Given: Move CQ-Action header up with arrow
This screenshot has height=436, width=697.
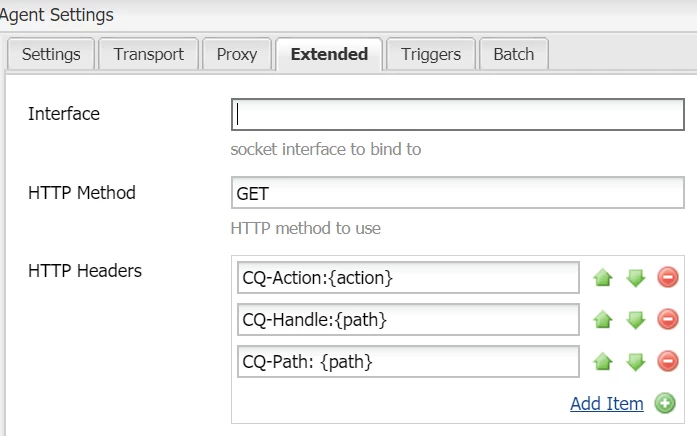Looking at the screenshot, I should click(x=602, y=277).
